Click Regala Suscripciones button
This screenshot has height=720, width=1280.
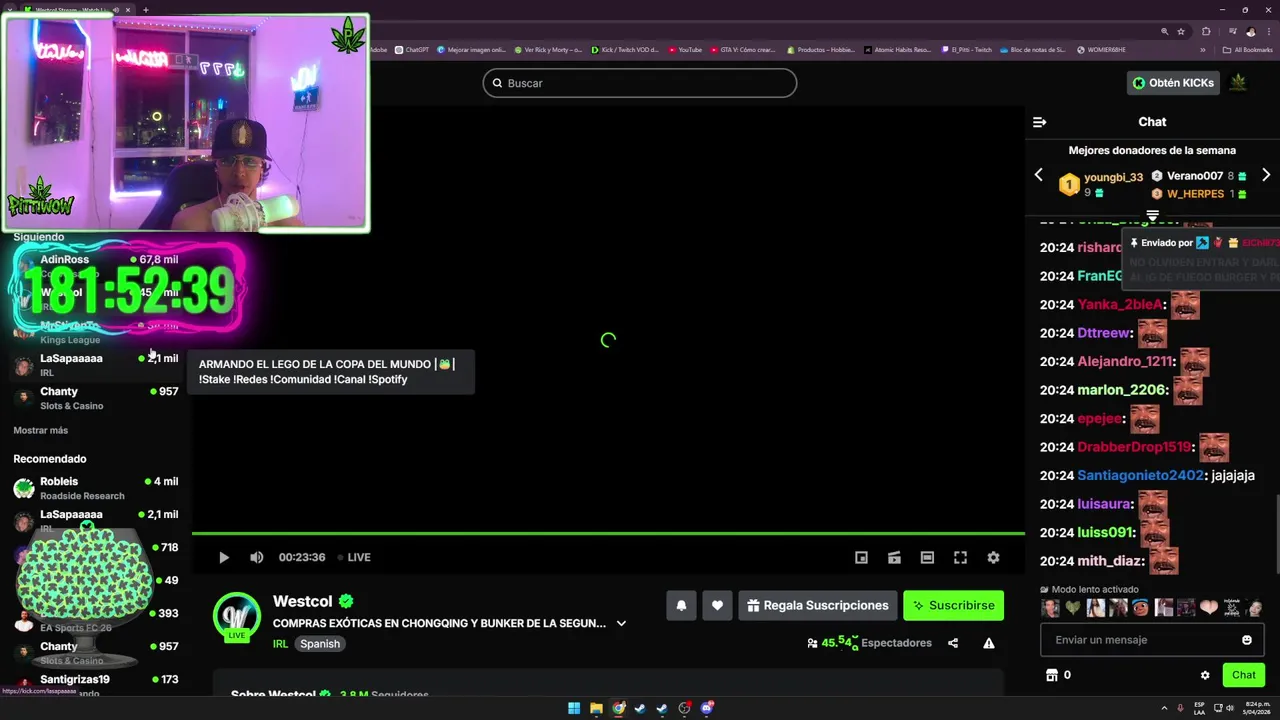(x=818, y=605)
